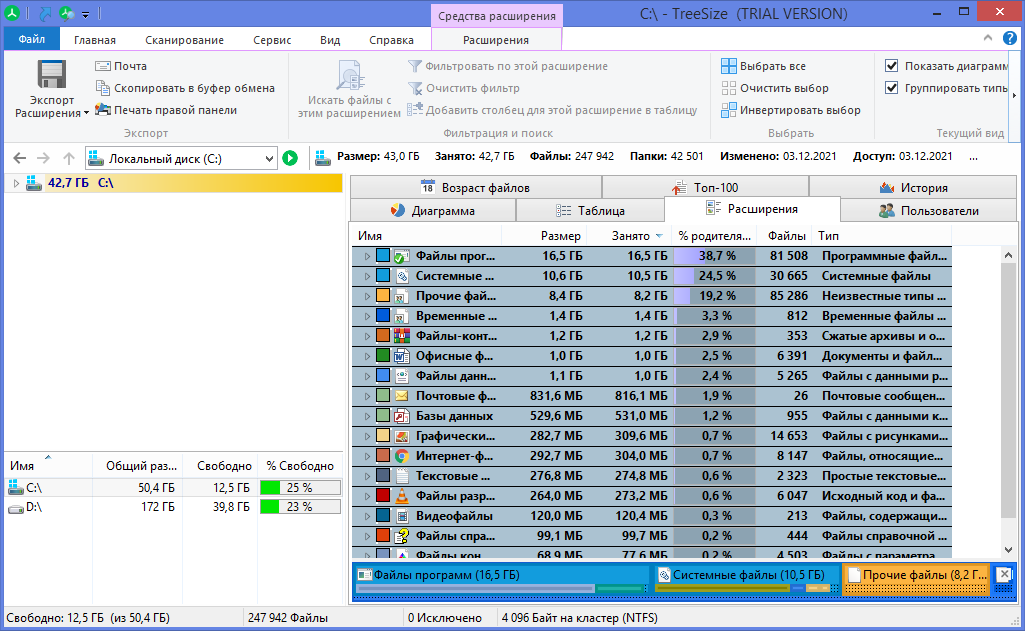This screenshot has height=631, width=1025.
Task: Open the Экспорт Расширения dropdown arrow
Action: click(x=86, y=114)
